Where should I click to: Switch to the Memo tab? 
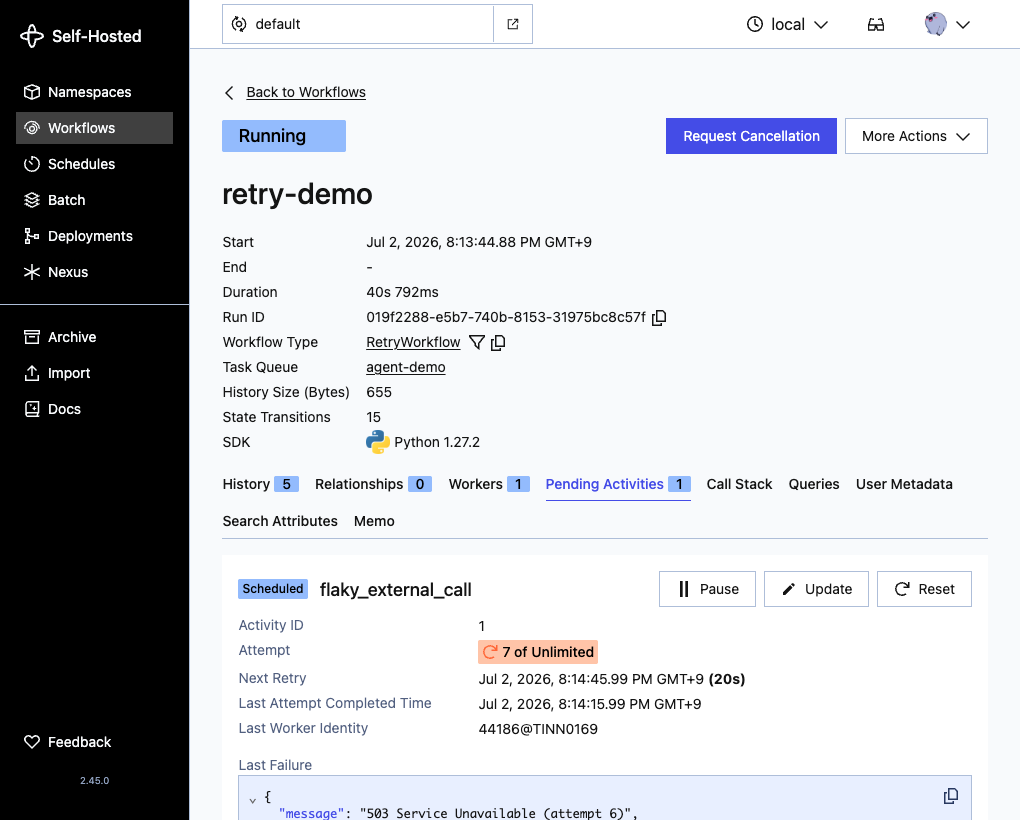coord(374,522)
